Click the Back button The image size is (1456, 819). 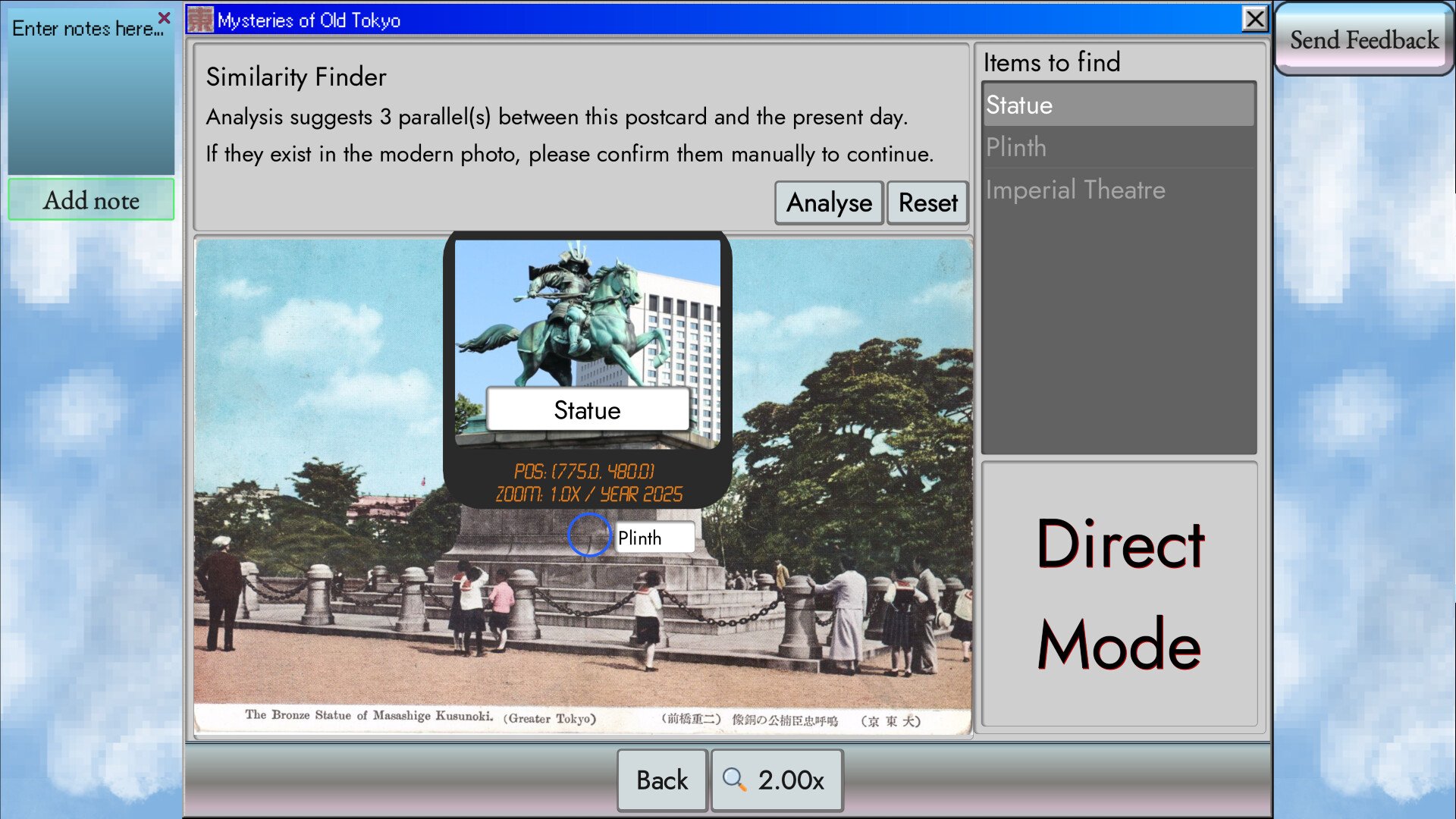tap(662, 780)
